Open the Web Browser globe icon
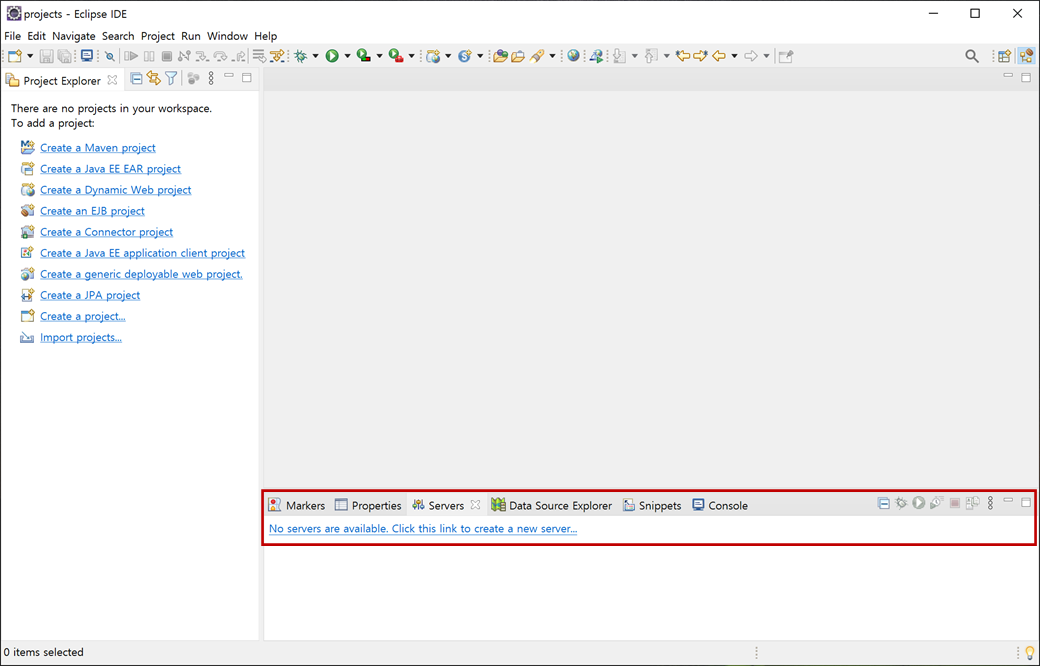Viewport: 1040px width, 666px height. [x=573, y=56]
